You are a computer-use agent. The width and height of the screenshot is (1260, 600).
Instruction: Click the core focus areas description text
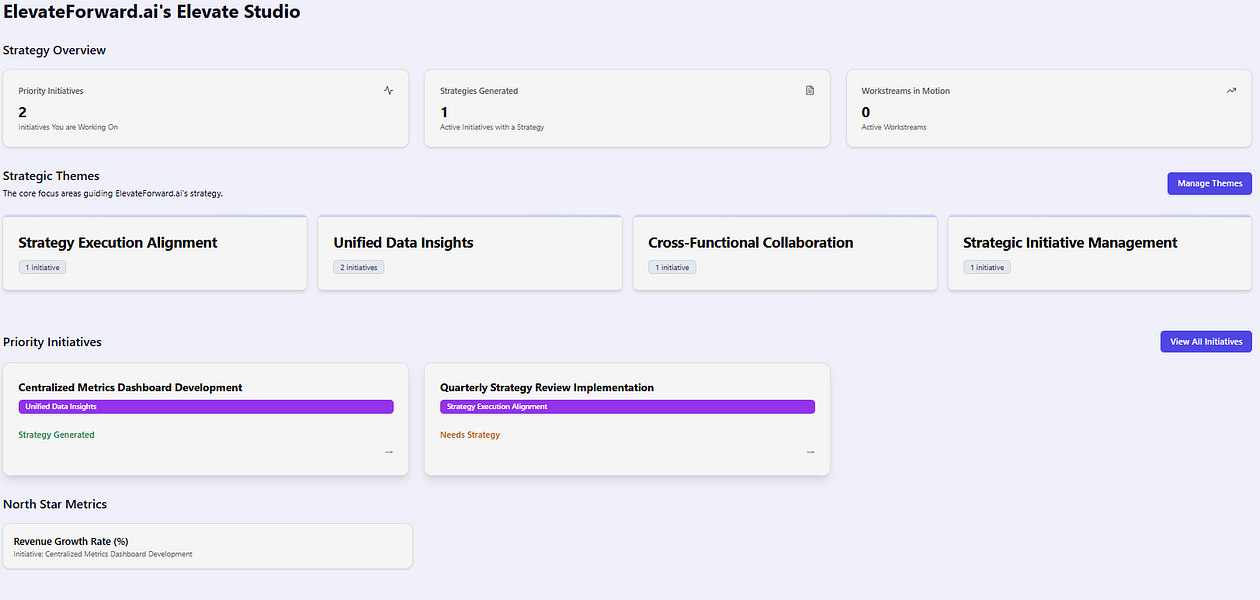(x=113, y=193)
